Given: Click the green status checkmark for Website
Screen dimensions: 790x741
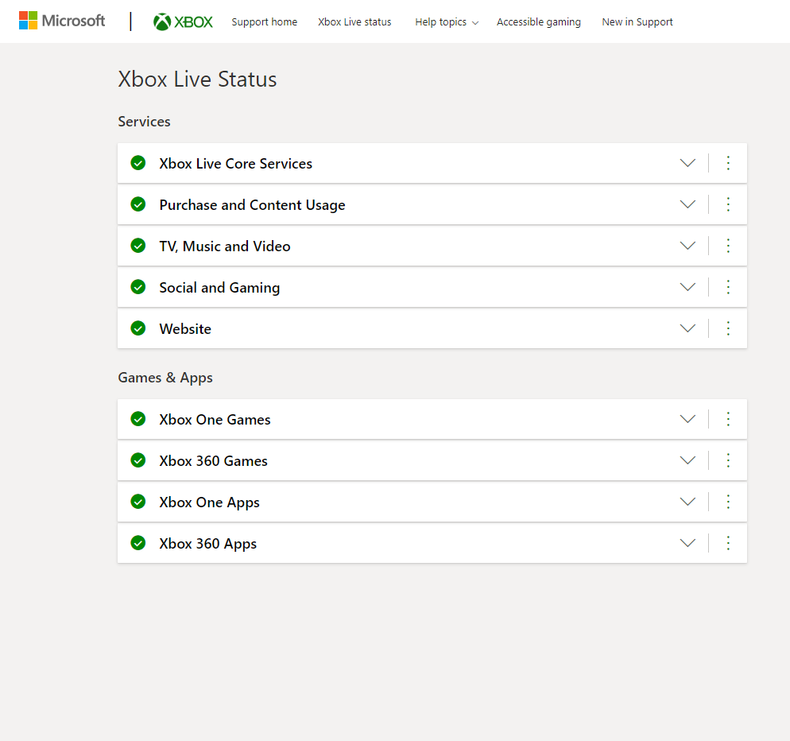Looking at the screenshot, I should click(x=138, y=328).
